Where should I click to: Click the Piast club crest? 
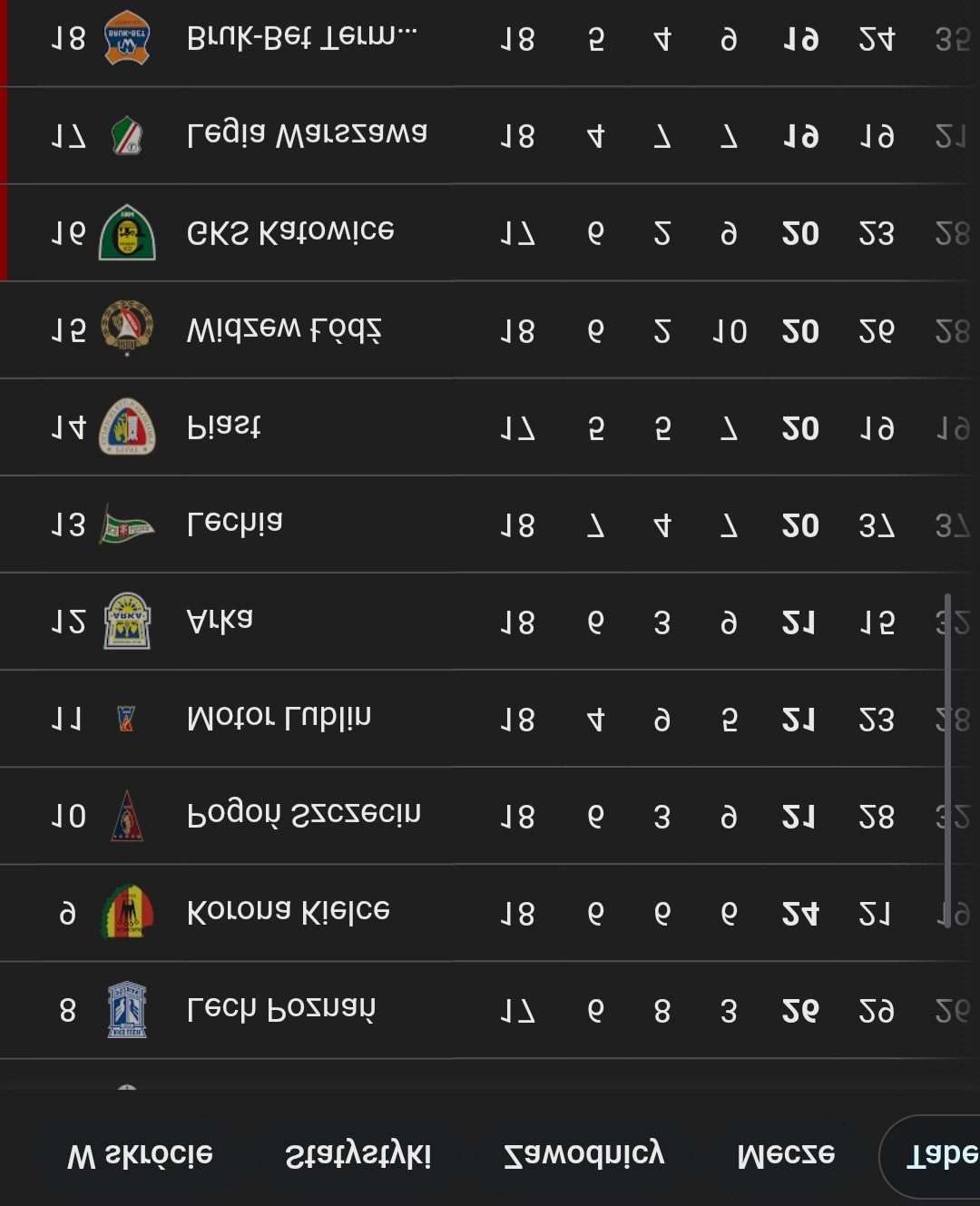[127, 427]
